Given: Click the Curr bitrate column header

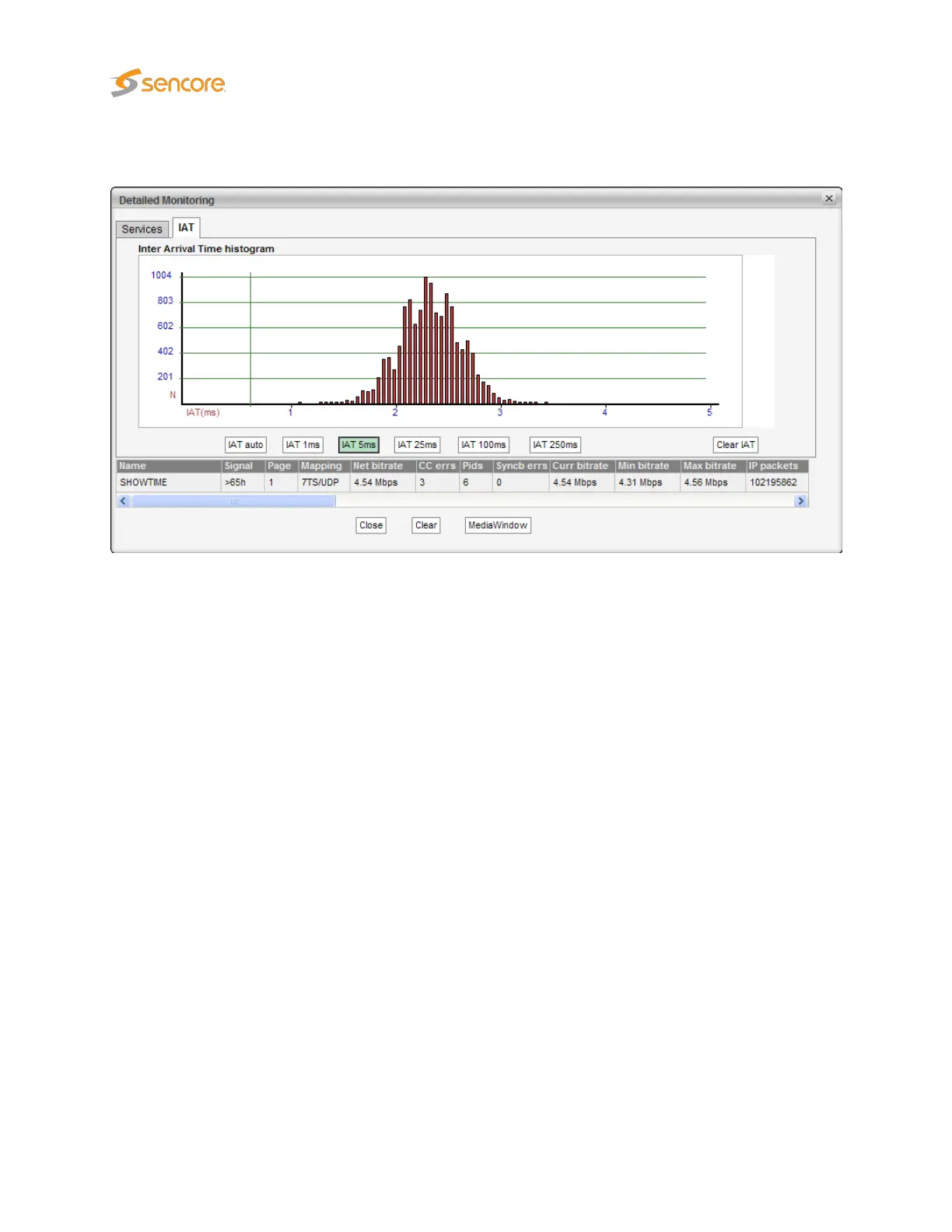Looking at the screenshot, I should click(583, 467).
